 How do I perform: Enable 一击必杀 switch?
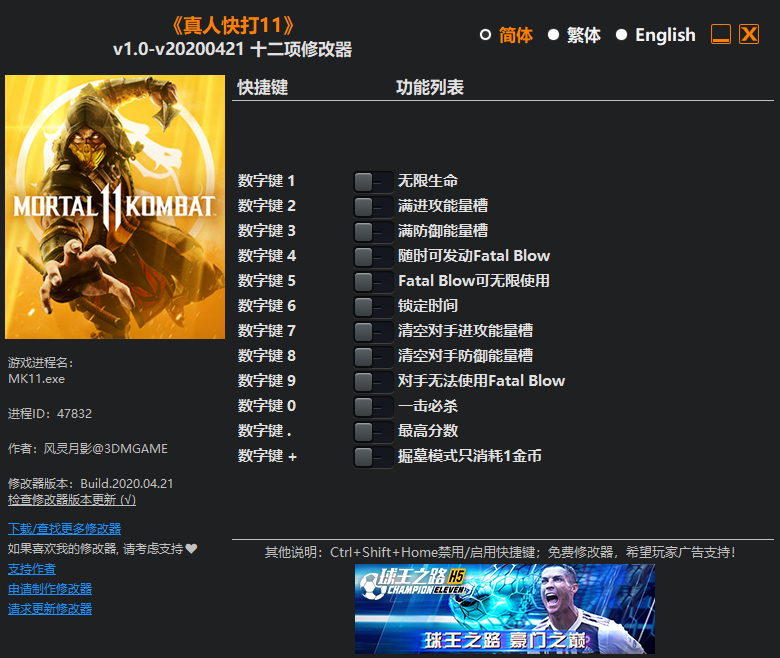click(x=373, y=406)
